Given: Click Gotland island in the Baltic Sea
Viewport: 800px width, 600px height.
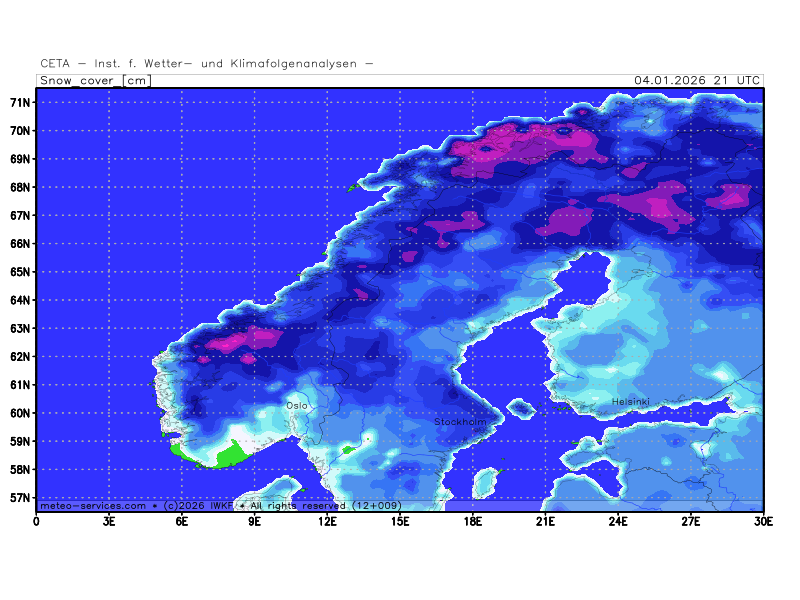Looking at the screenshot, I should (x=486, y=484).
